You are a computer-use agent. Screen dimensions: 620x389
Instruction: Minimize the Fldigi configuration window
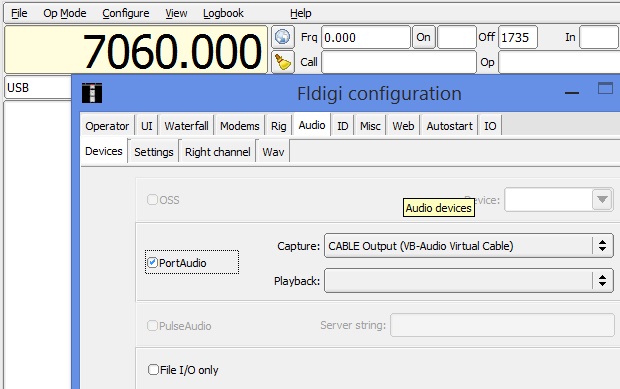coord(572,93)
